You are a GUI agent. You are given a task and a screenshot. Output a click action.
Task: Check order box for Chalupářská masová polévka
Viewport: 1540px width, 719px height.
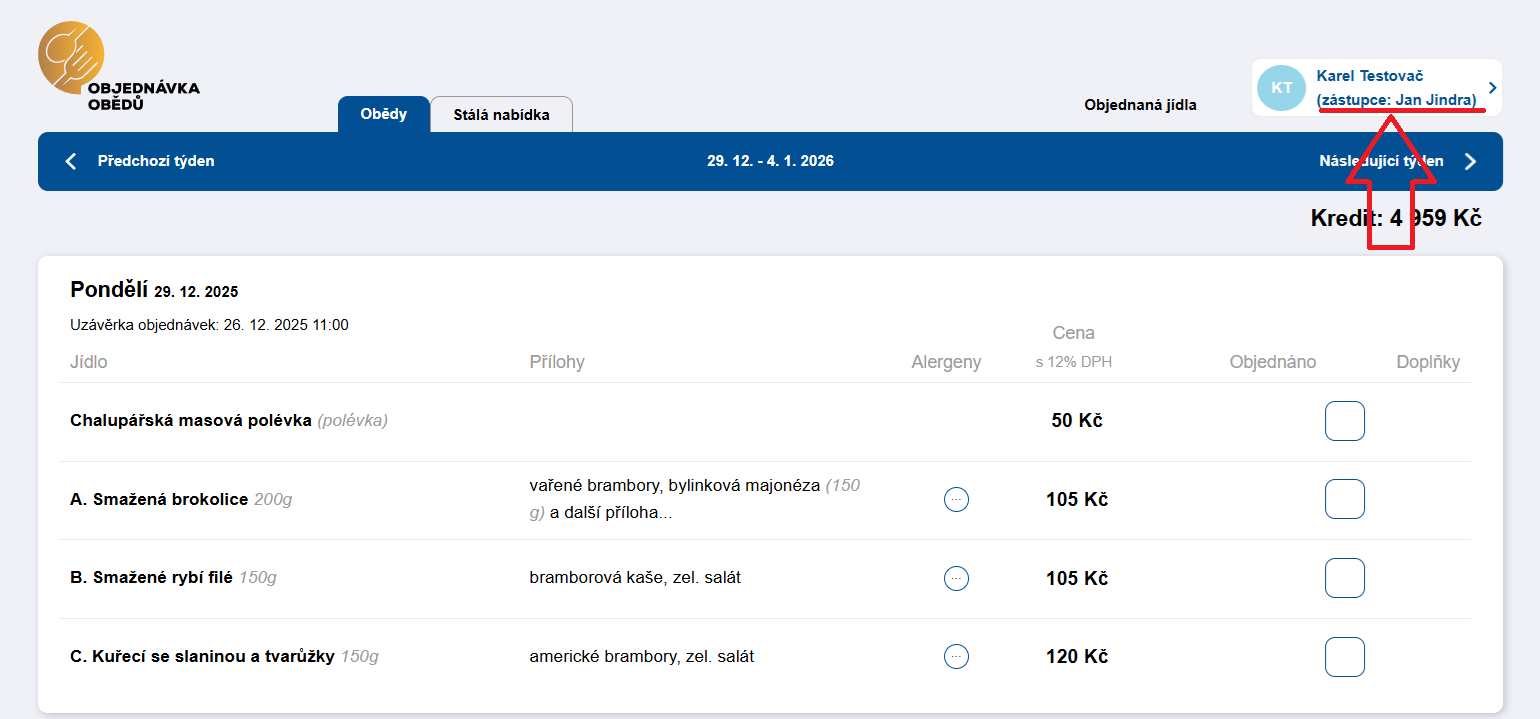coord(1344,421)
